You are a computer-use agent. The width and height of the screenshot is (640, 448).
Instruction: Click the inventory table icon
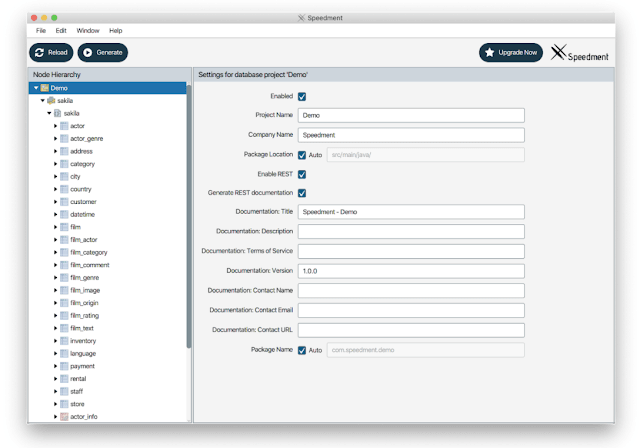(64, 341)
